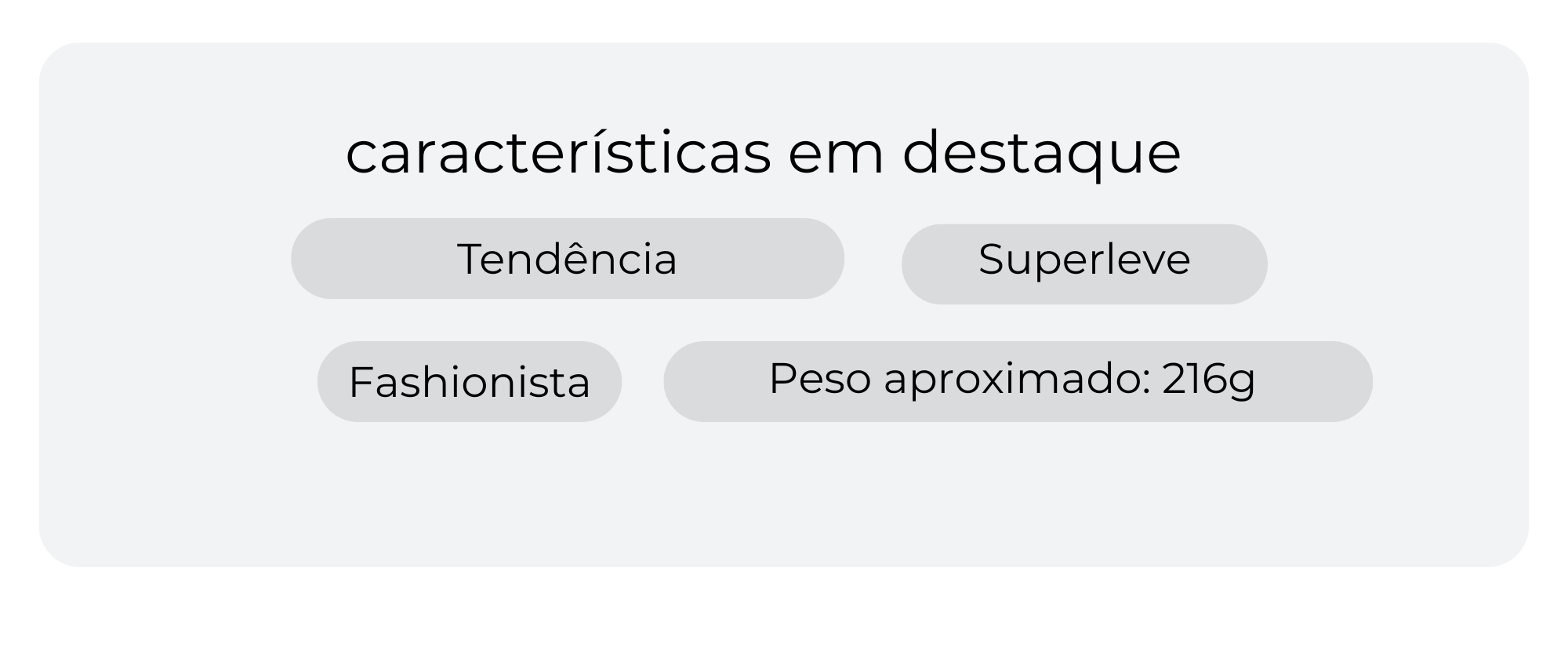Select the Fashionista text label

470,382
